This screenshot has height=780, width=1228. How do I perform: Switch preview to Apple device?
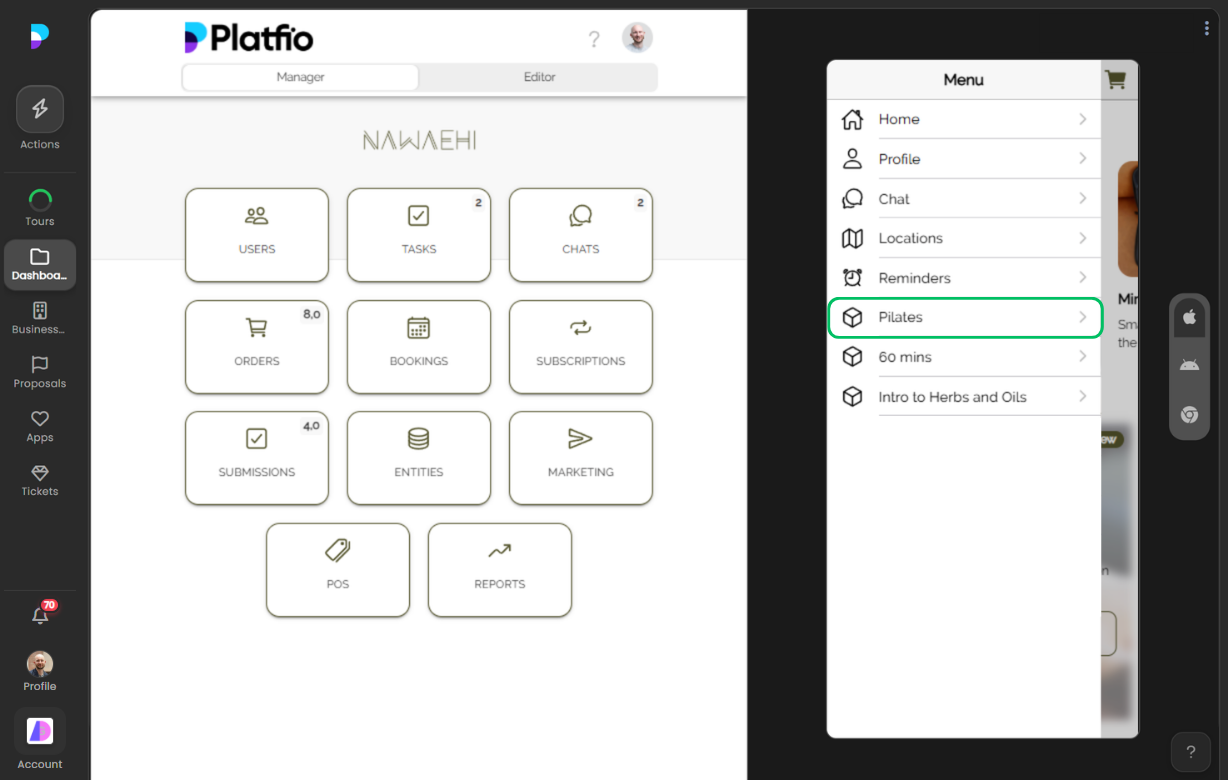coord(1189,317)
